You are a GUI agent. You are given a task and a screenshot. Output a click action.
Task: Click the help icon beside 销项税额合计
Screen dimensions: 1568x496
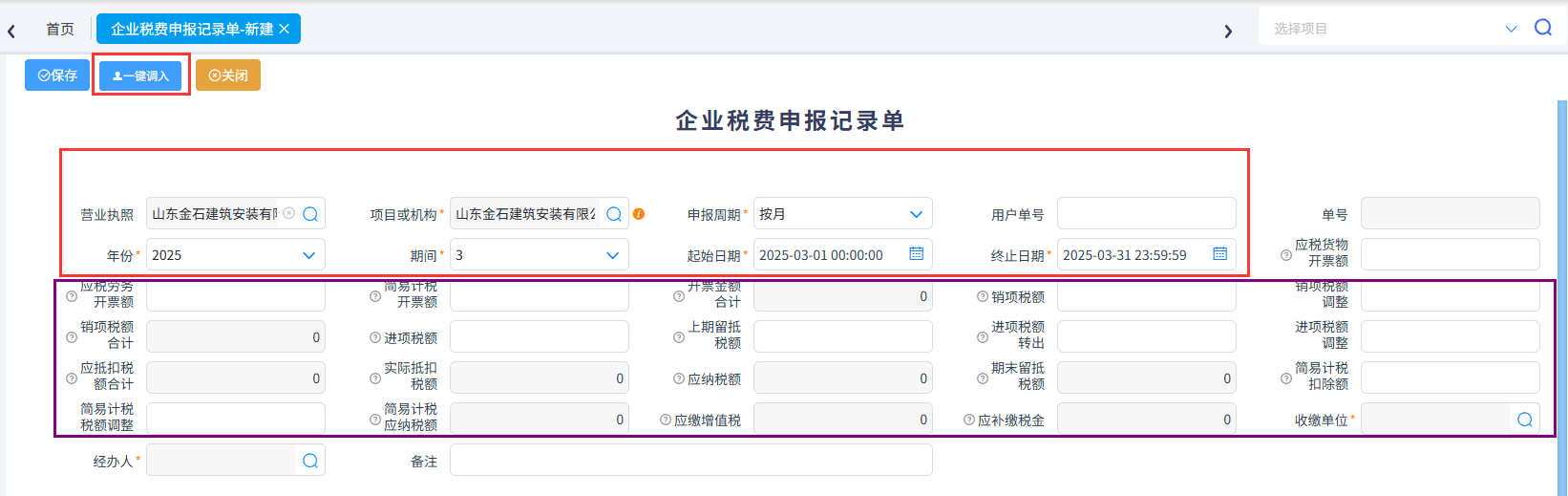click(x=72, y=337)
